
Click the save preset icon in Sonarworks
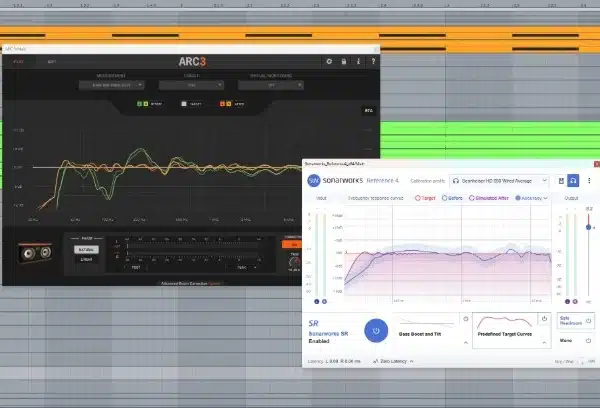coord(561,181)
